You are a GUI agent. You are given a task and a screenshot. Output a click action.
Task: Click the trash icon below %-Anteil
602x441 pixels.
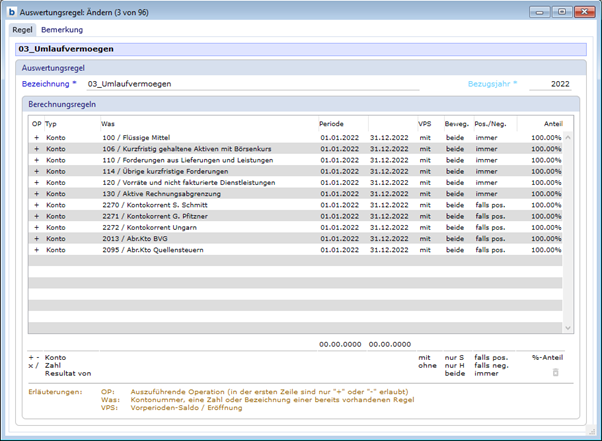[555, 372]
